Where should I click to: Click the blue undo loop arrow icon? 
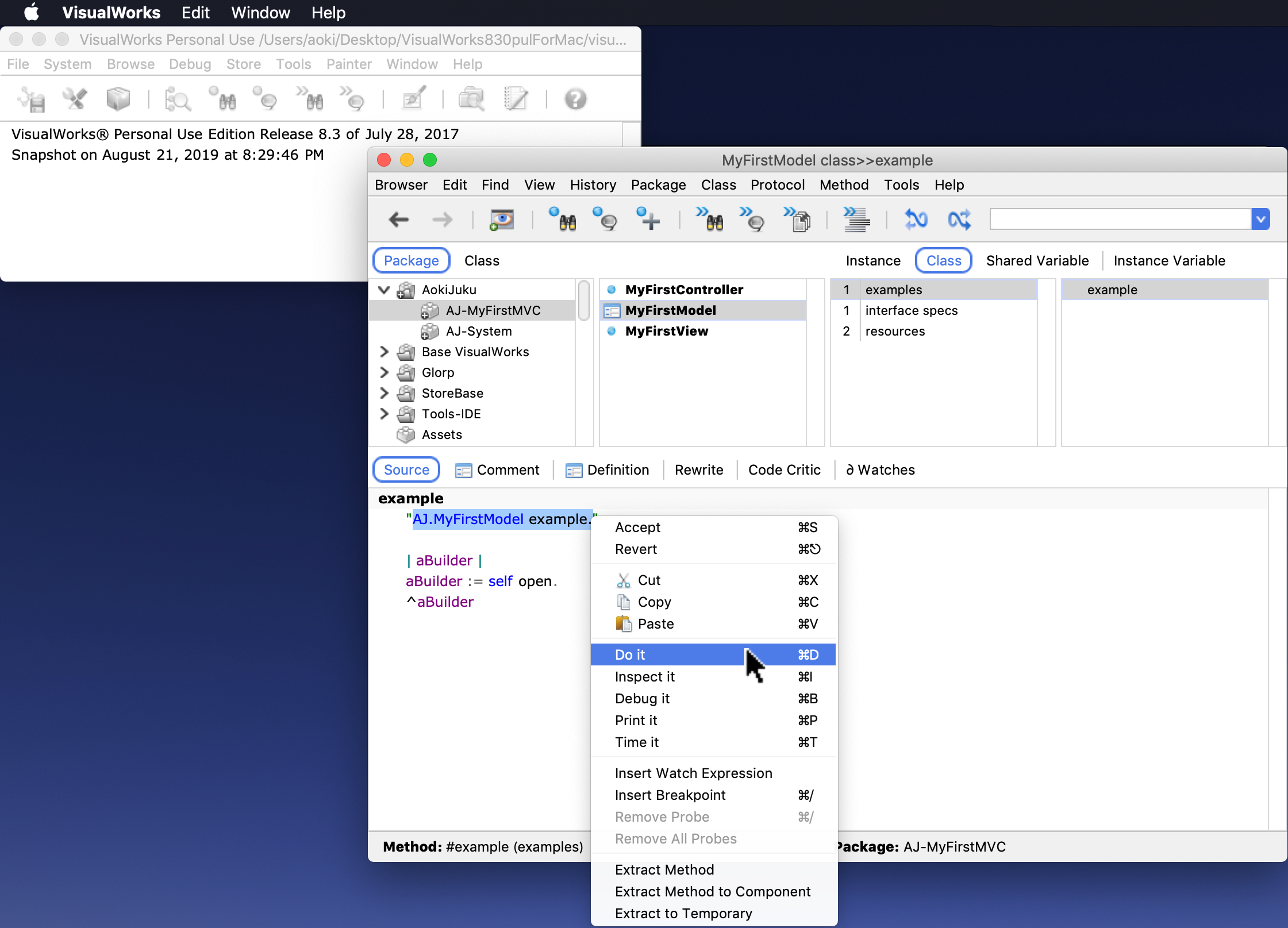916,220
